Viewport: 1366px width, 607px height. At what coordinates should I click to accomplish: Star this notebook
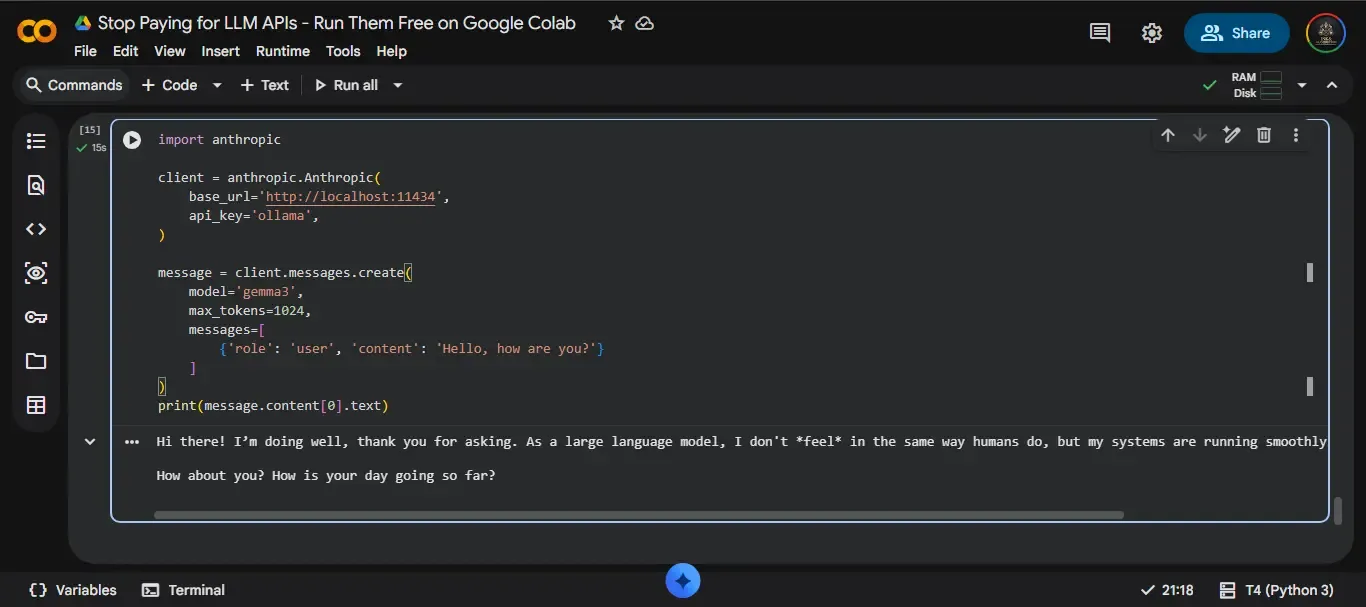pyautogui.click(x=616, y=23)
